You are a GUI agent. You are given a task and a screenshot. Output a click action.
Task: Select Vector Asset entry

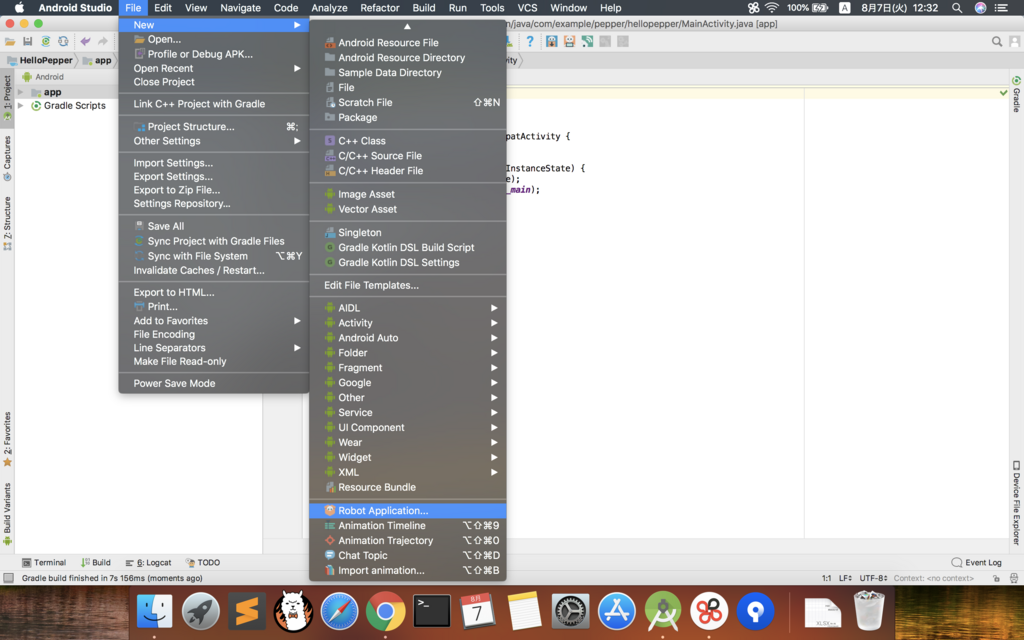[x=408, y=209]
